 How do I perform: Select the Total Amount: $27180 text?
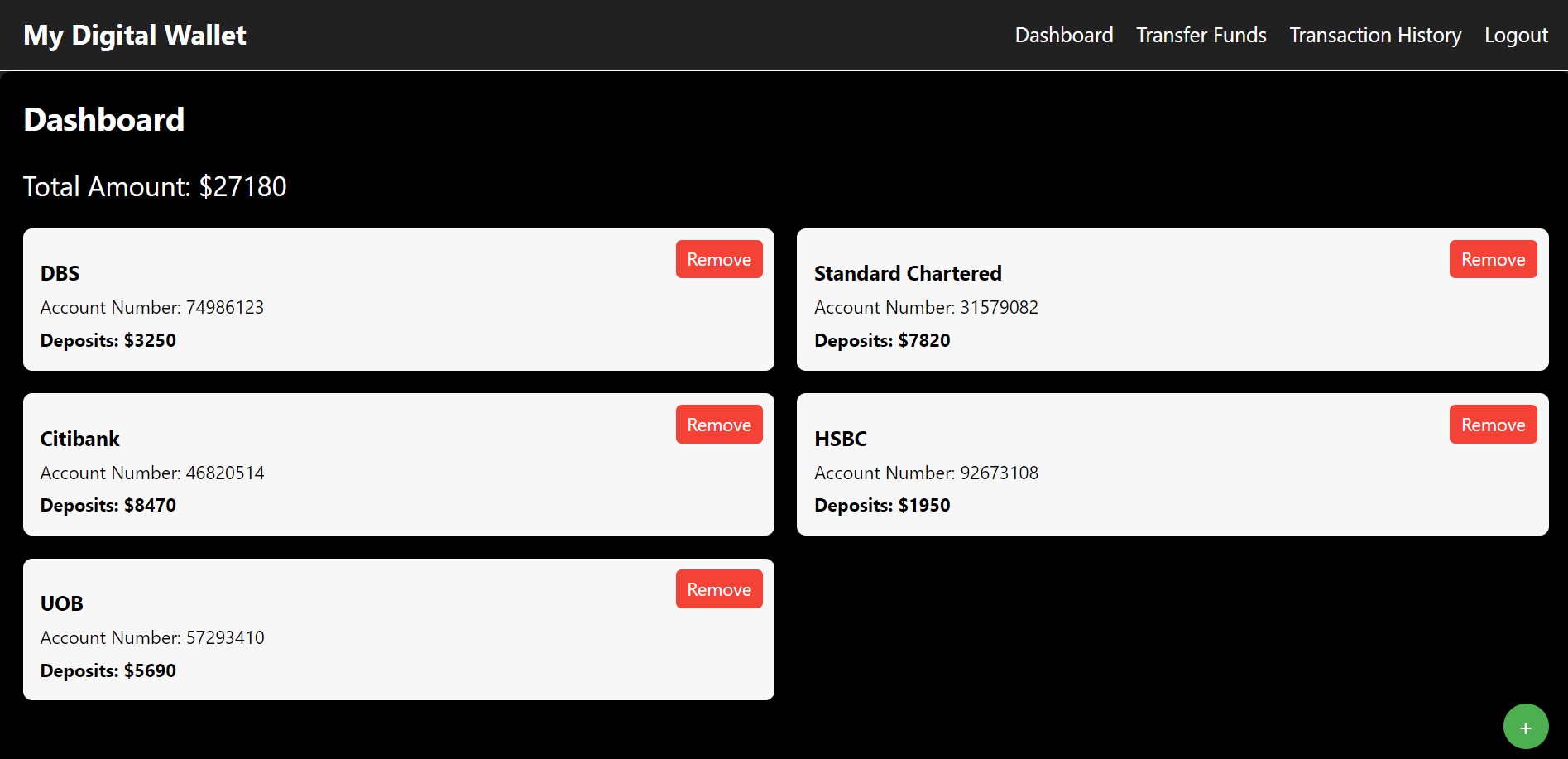coord(155,186)
